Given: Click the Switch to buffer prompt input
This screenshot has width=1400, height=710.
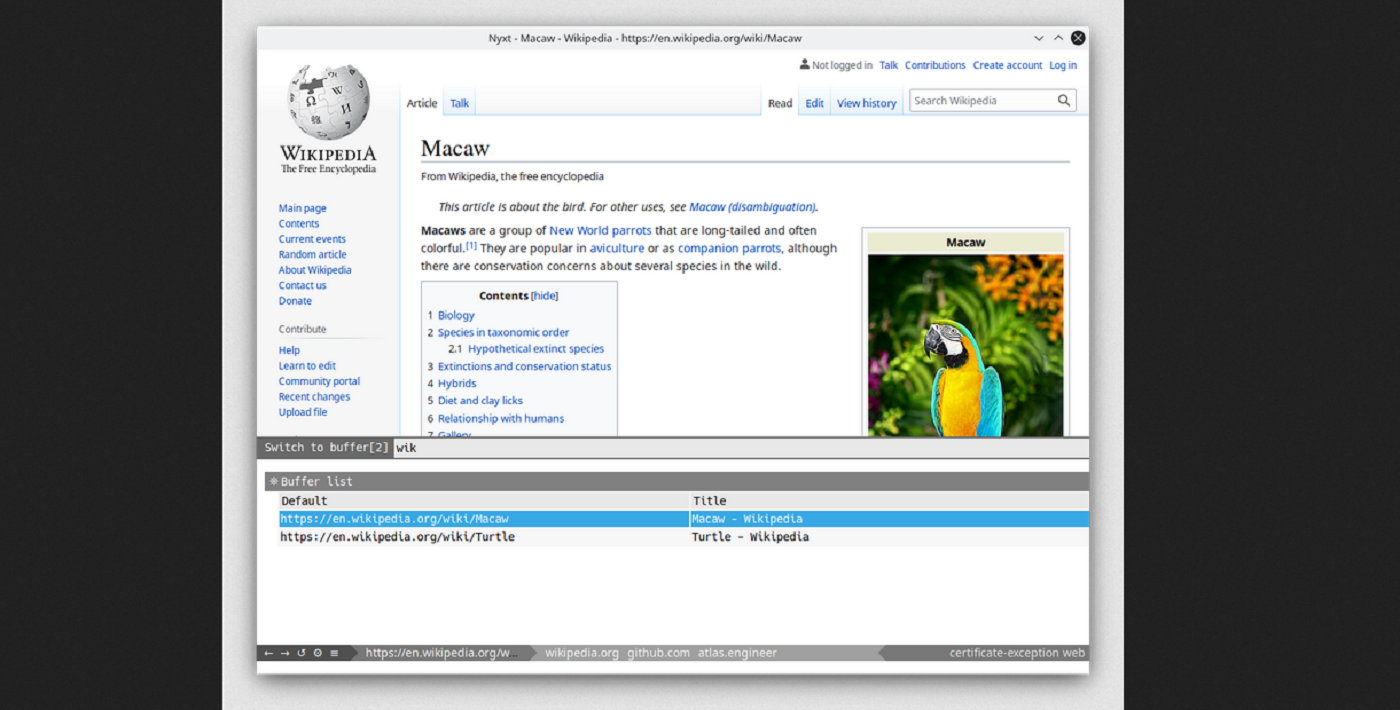Looking at the screenshot, I should 740,447.
